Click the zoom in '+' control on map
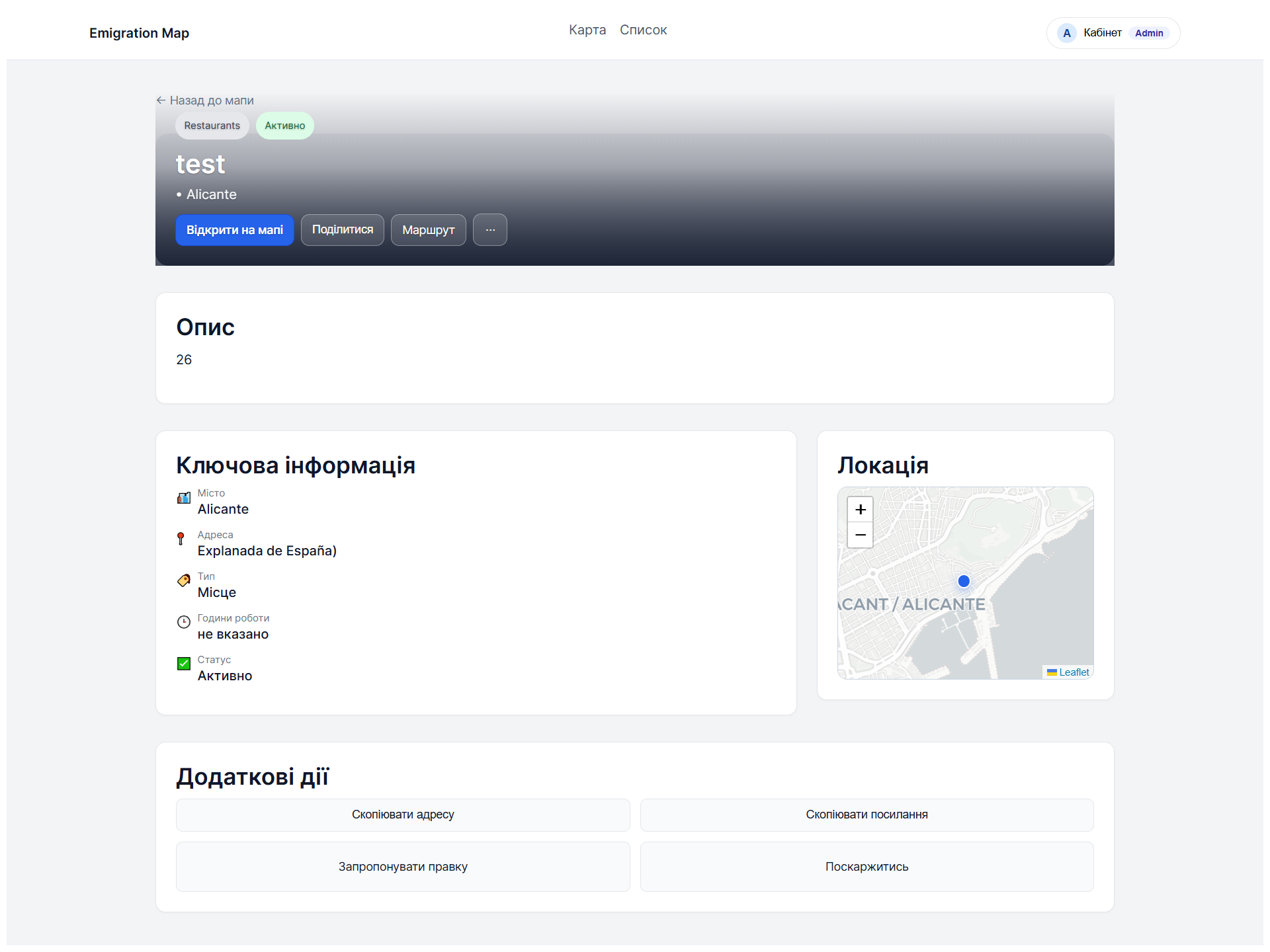Image resolution: width=1270 pixels, height=952 pixels. click(x=860, y=509)
